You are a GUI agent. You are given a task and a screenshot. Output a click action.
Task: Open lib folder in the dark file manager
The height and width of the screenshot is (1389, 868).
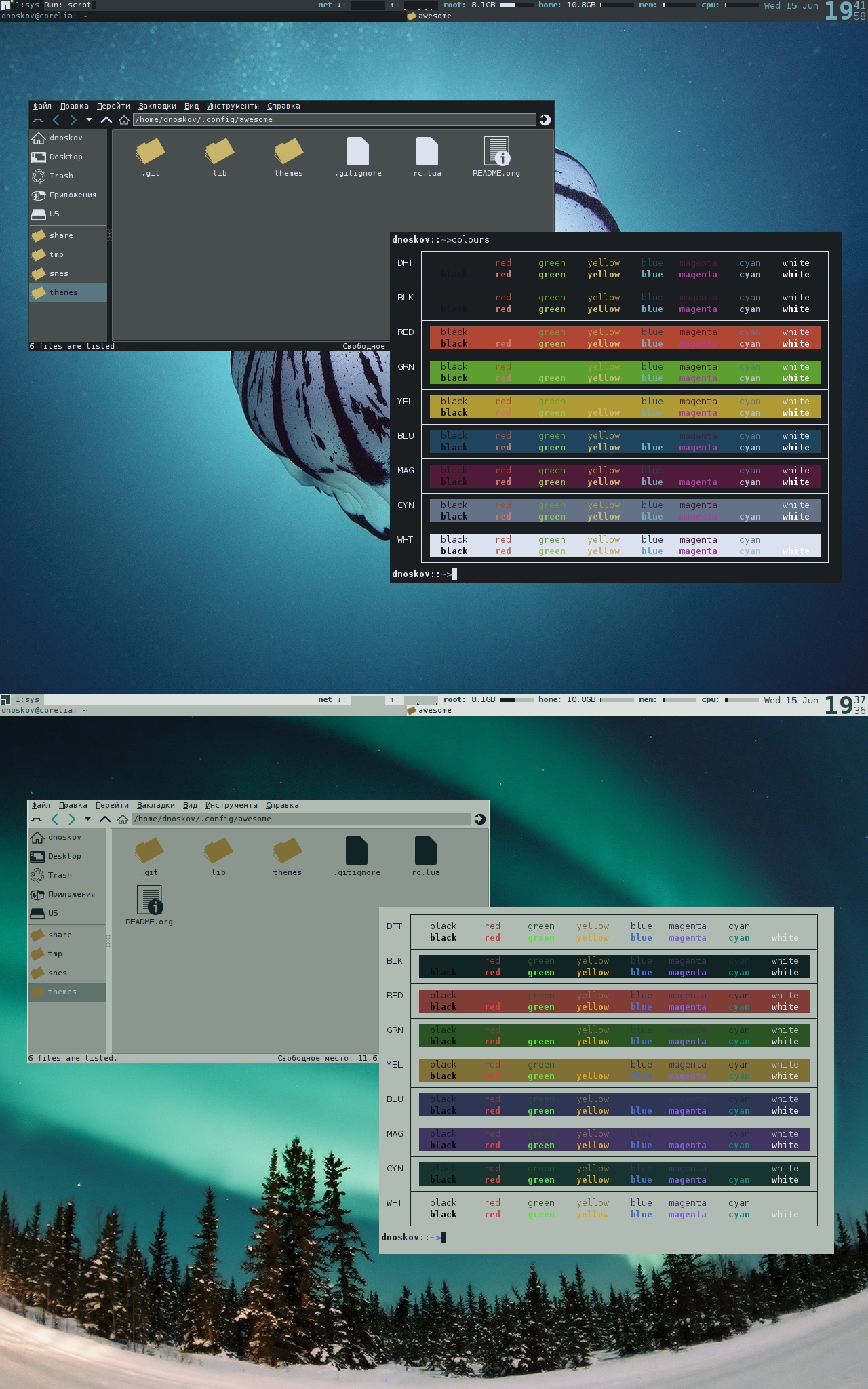[219, 157]
